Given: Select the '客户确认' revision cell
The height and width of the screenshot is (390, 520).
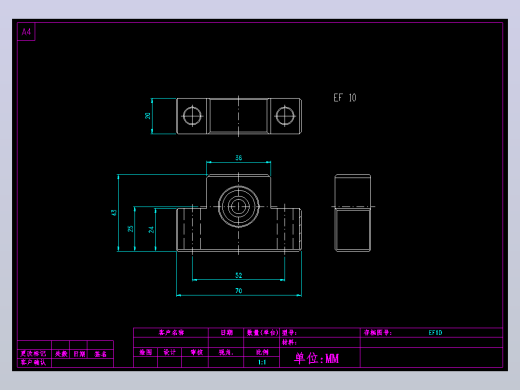Looking at the screenshot, I should click(x=33, y=363).
